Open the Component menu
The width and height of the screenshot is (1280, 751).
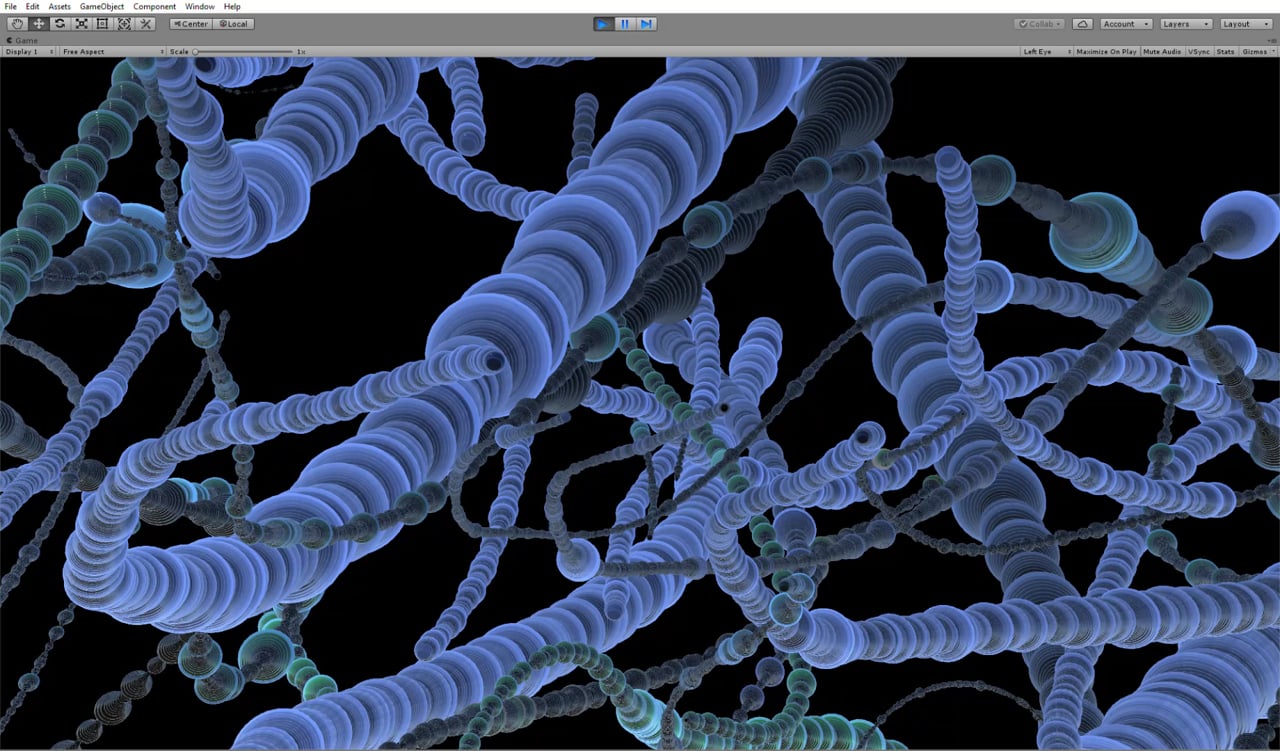155,6
